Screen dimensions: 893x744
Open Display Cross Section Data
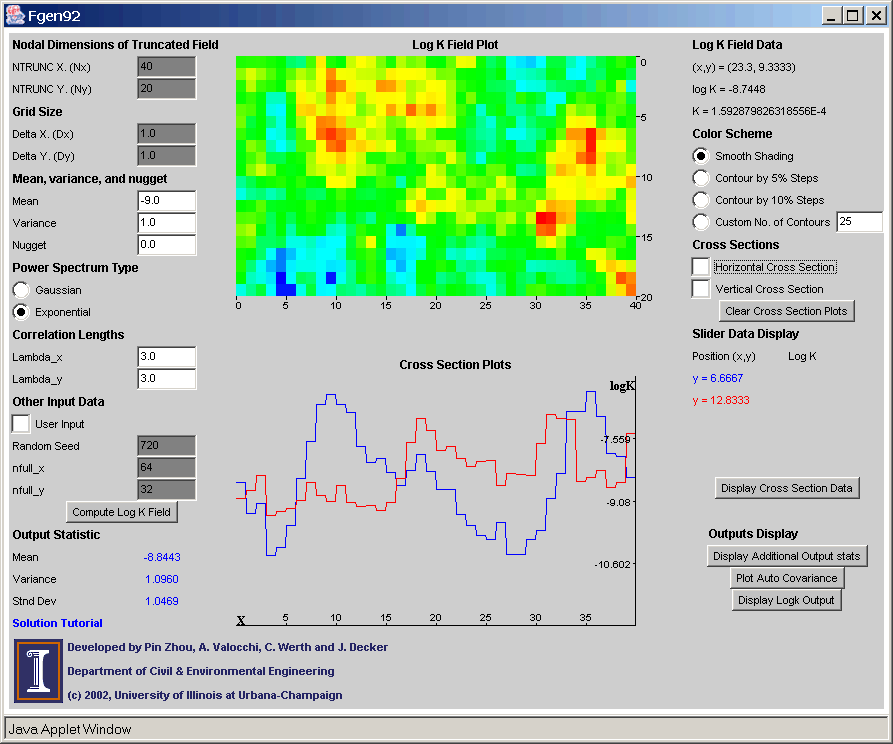(x=787, y=488)
